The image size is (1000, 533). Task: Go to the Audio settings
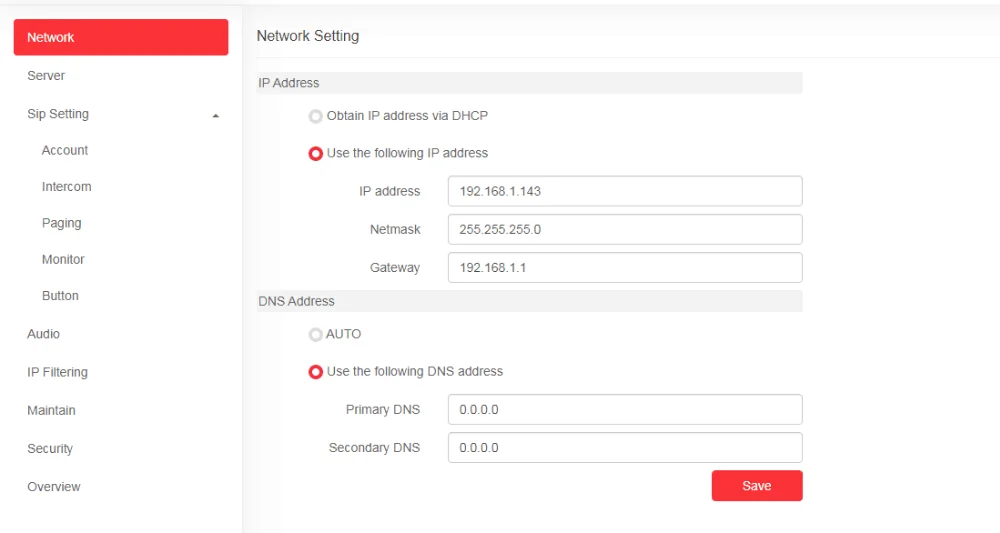point(43,333)
